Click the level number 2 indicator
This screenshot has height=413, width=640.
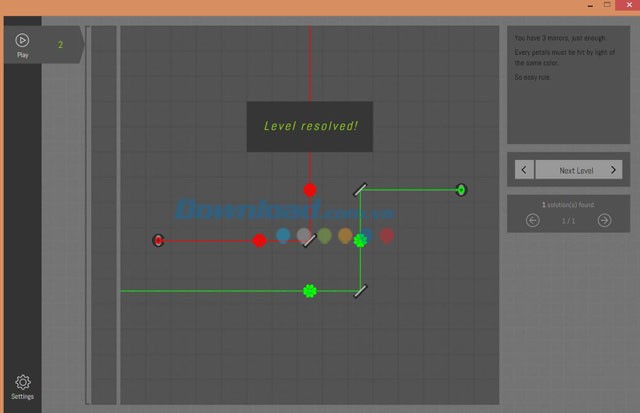(60, 44)
